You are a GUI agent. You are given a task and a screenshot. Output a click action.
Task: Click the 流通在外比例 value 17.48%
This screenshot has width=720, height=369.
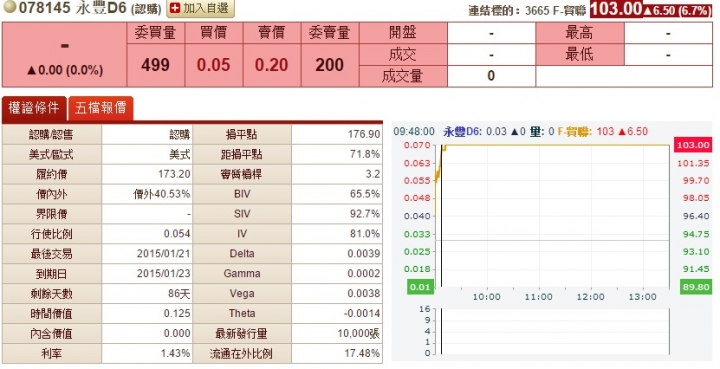coord(362,353)
